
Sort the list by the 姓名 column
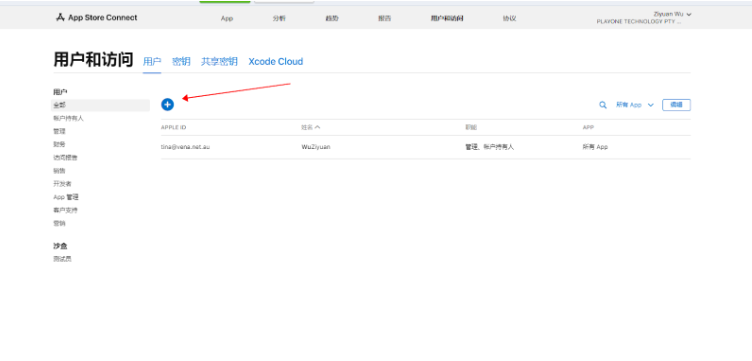(310, 128)
